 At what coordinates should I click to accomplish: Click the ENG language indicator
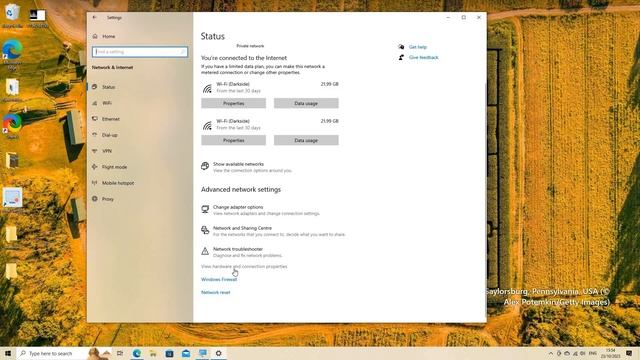point(593,353)
